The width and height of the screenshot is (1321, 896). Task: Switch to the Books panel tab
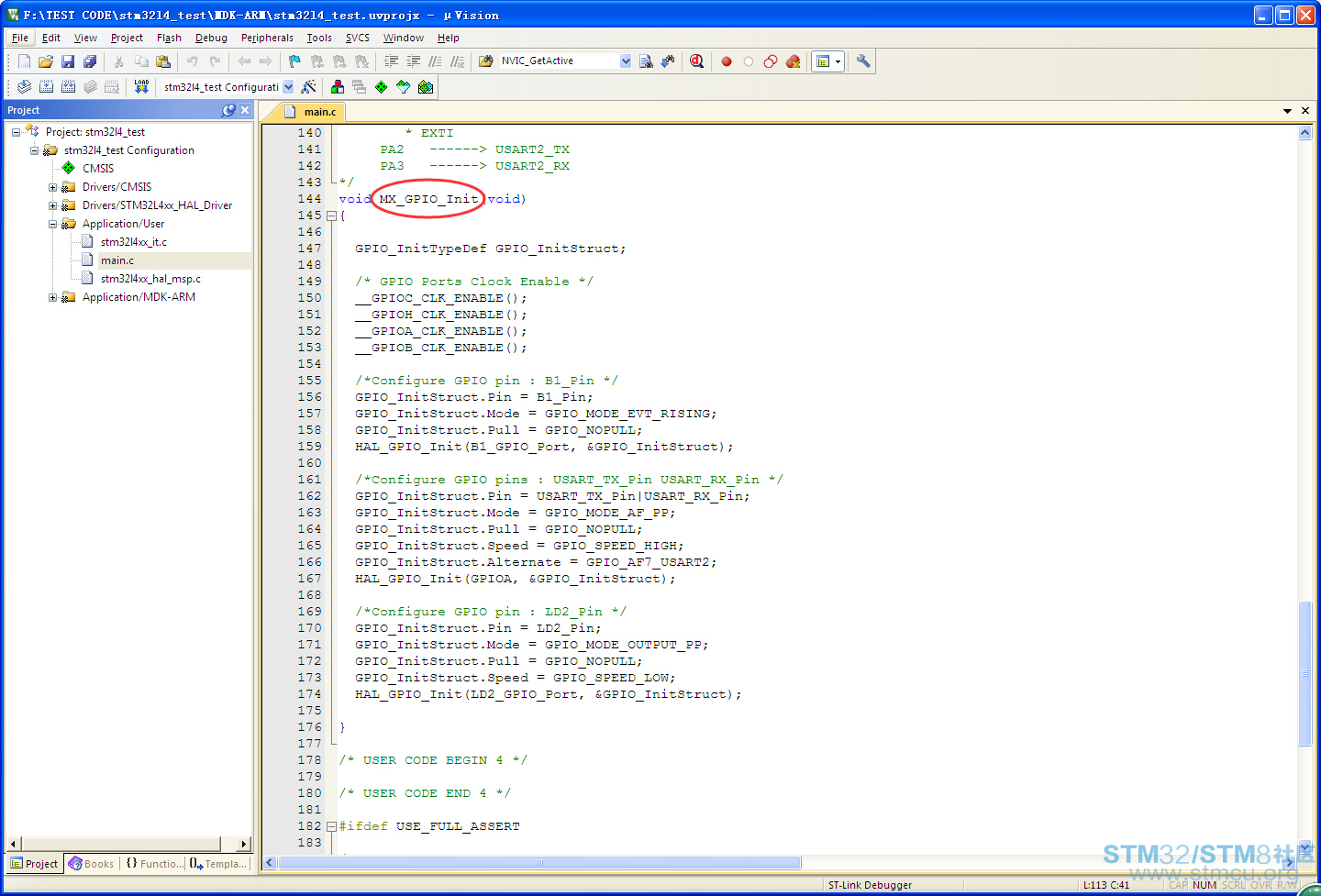[92, 864]
